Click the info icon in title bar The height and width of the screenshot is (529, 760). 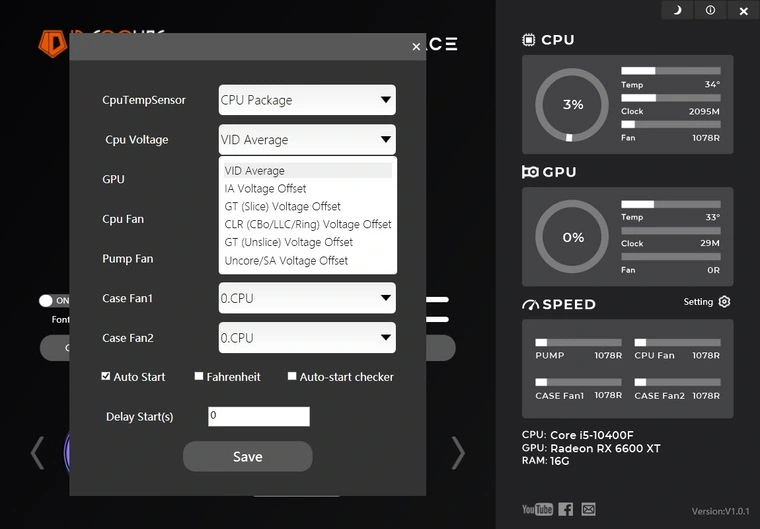[x=710, y=10]
